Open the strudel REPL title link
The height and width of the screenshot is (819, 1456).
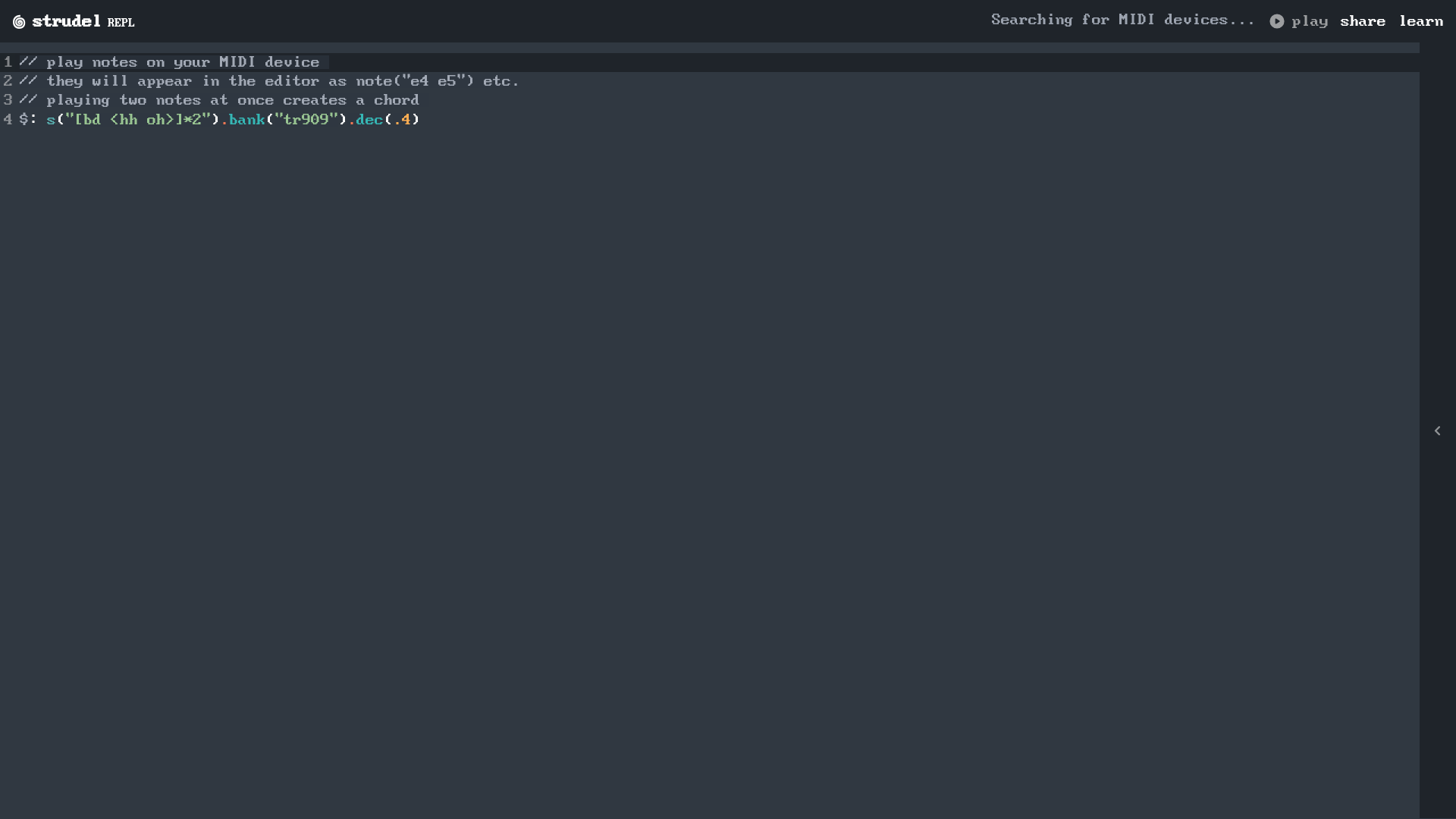pos(83,21)
